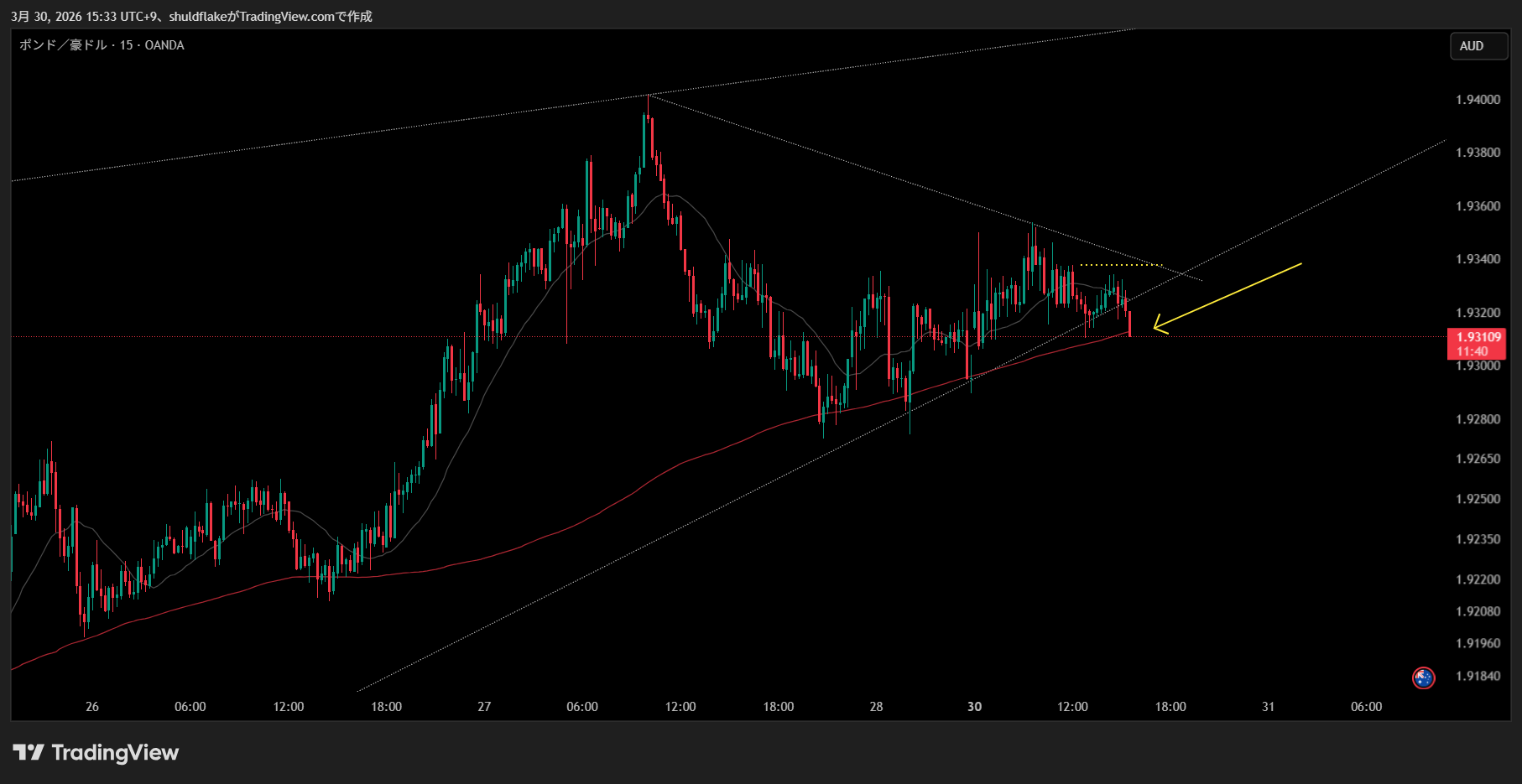
Task: Click the 1.93600 price axis label
Action: pyautogui.click(x=1478, y=206)
